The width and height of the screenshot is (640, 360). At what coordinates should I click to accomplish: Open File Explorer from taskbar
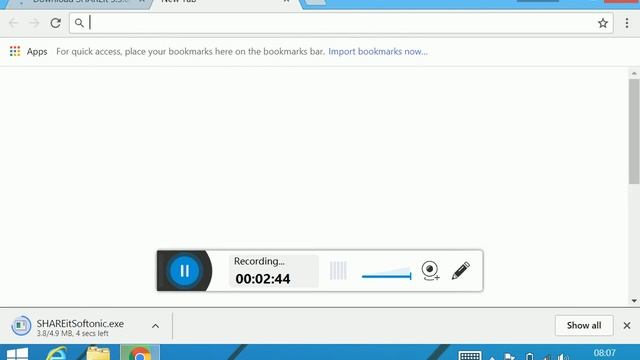tap(98, 353)
